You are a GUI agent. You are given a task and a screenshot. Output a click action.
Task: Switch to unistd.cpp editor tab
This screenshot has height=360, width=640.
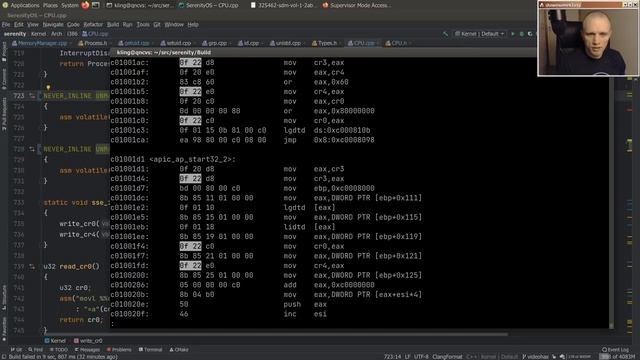pos(287,43)
